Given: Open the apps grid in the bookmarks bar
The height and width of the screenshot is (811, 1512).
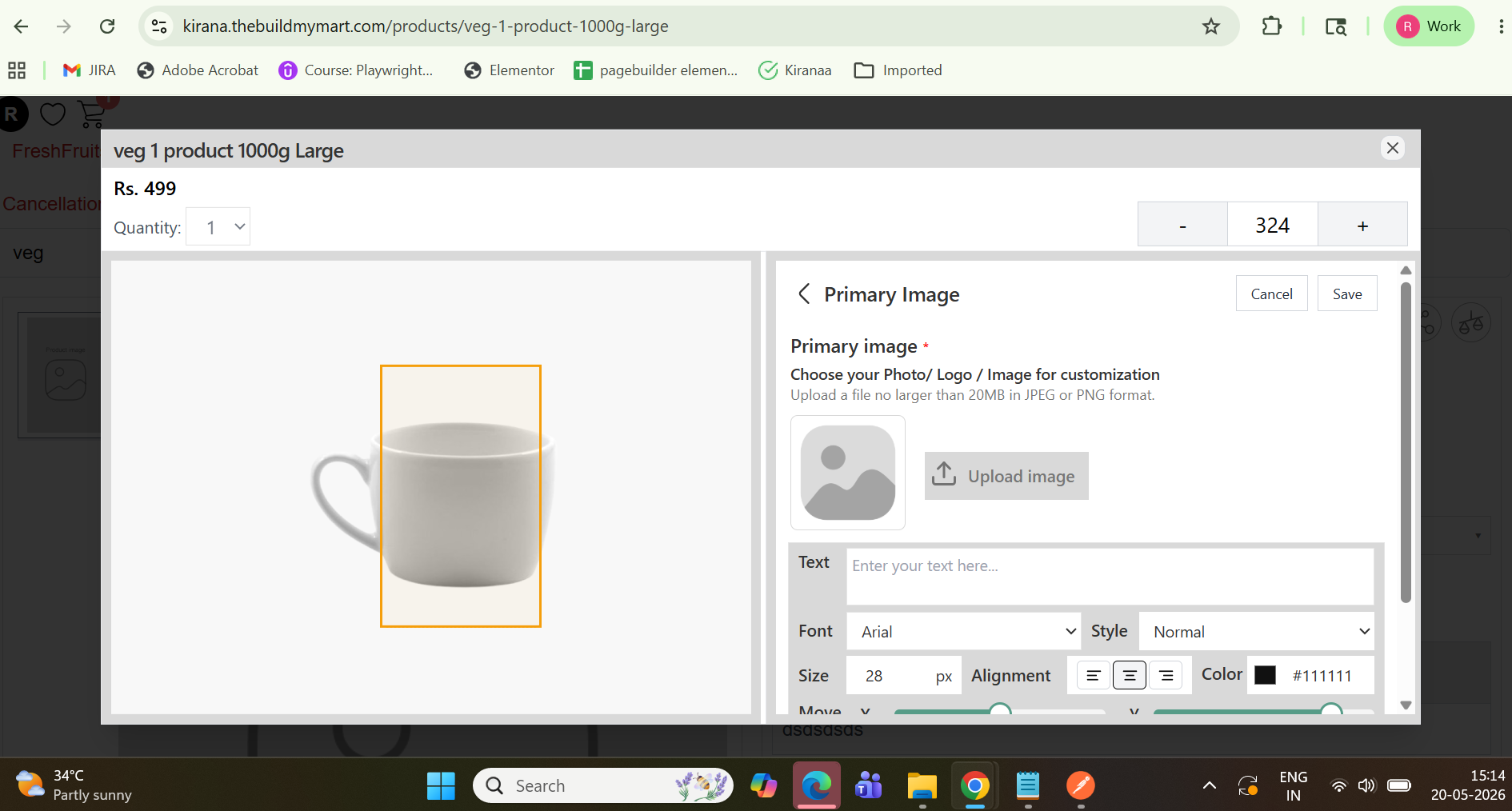Looking at the screenshot, I should click(x=17, y=70).
